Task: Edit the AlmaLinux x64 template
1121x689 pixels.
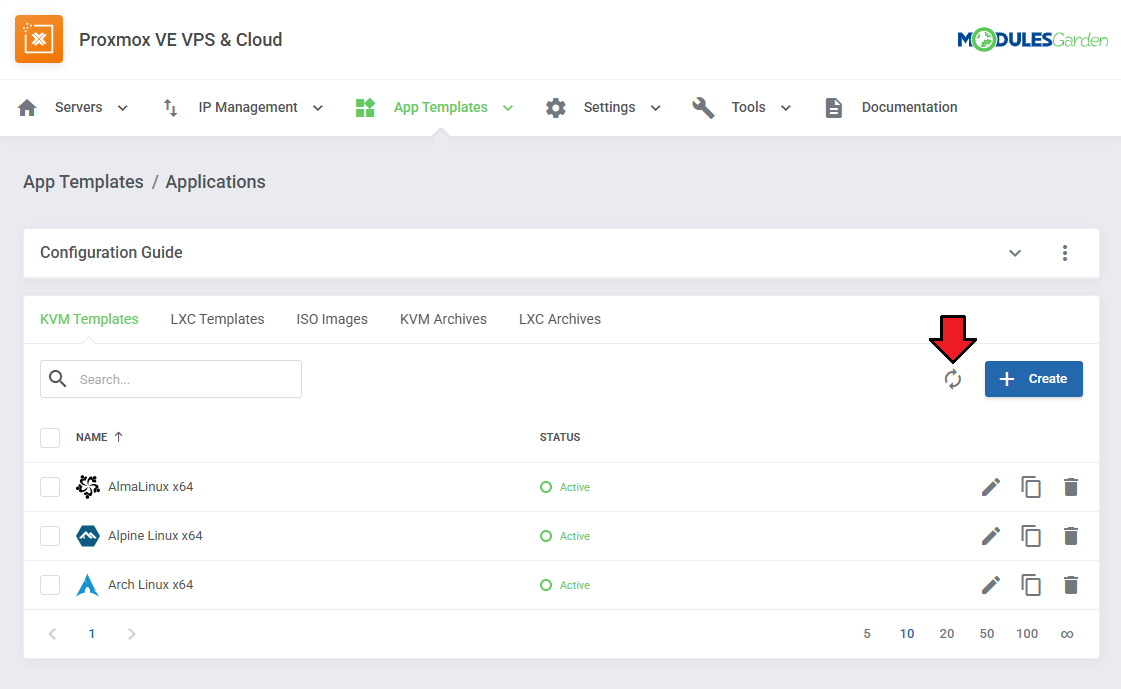Action: pos(990,487)
